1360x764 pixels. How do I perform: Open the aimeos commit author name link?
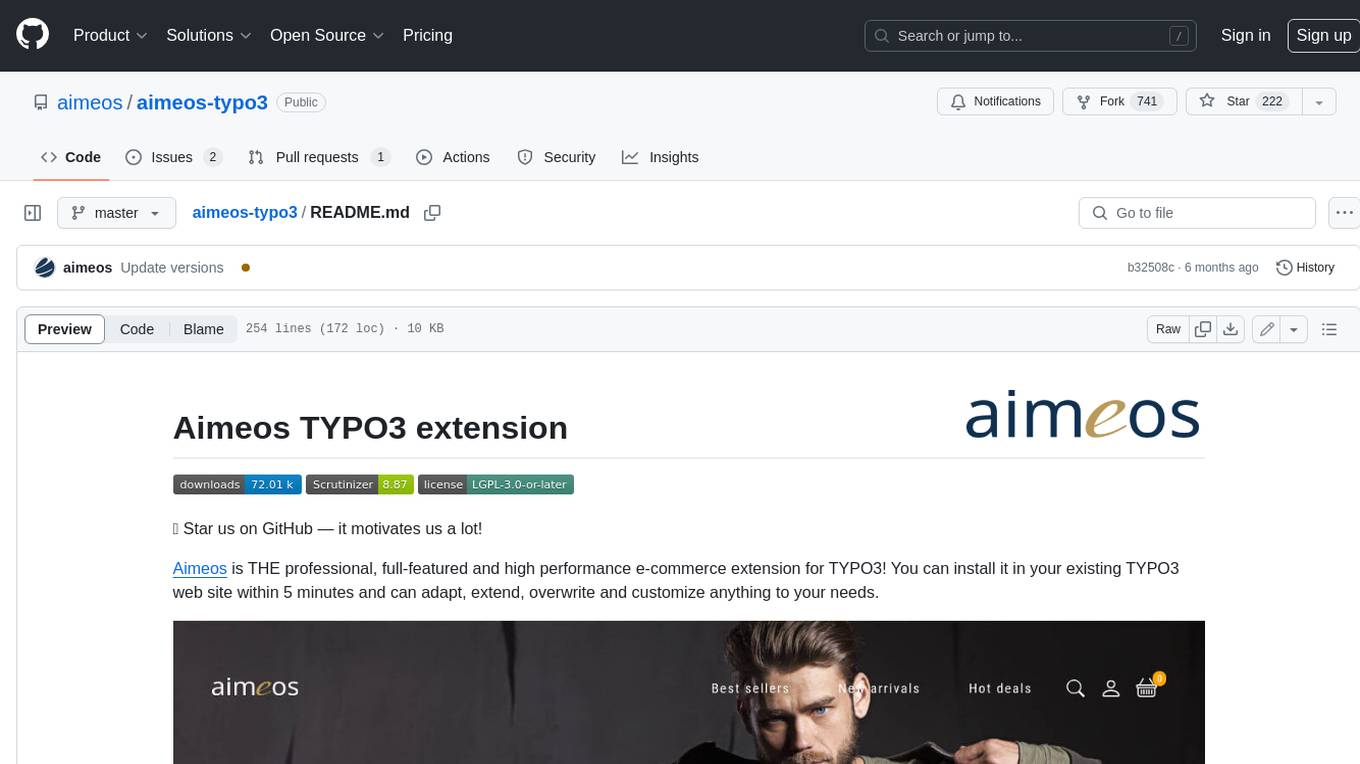[88, 268]
